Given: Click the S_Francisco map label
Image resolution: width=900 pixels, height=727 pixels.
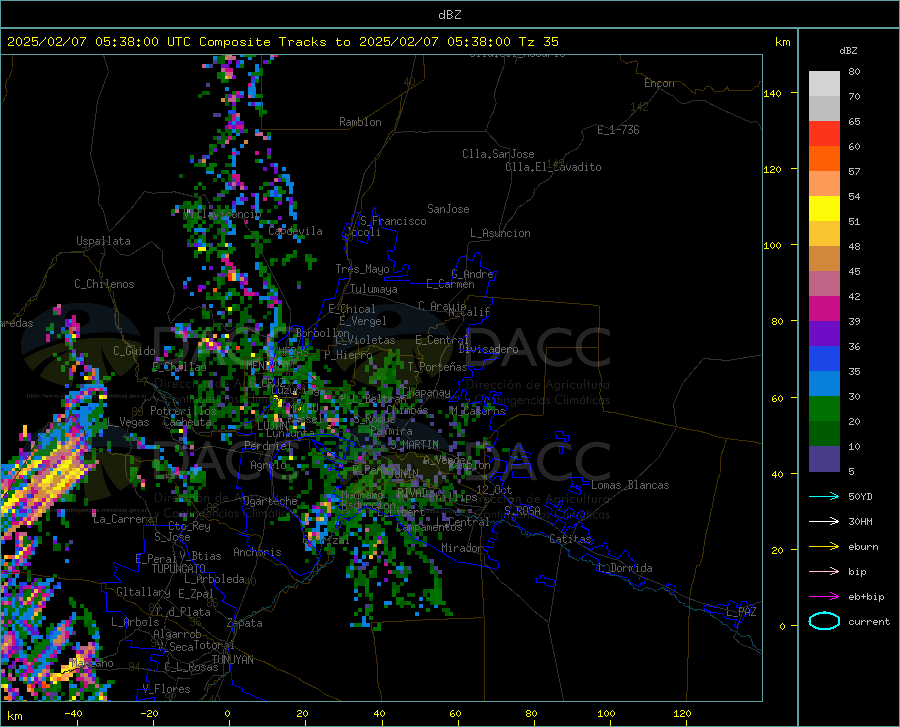Looking at the screenshot, I should pos(393,221).
